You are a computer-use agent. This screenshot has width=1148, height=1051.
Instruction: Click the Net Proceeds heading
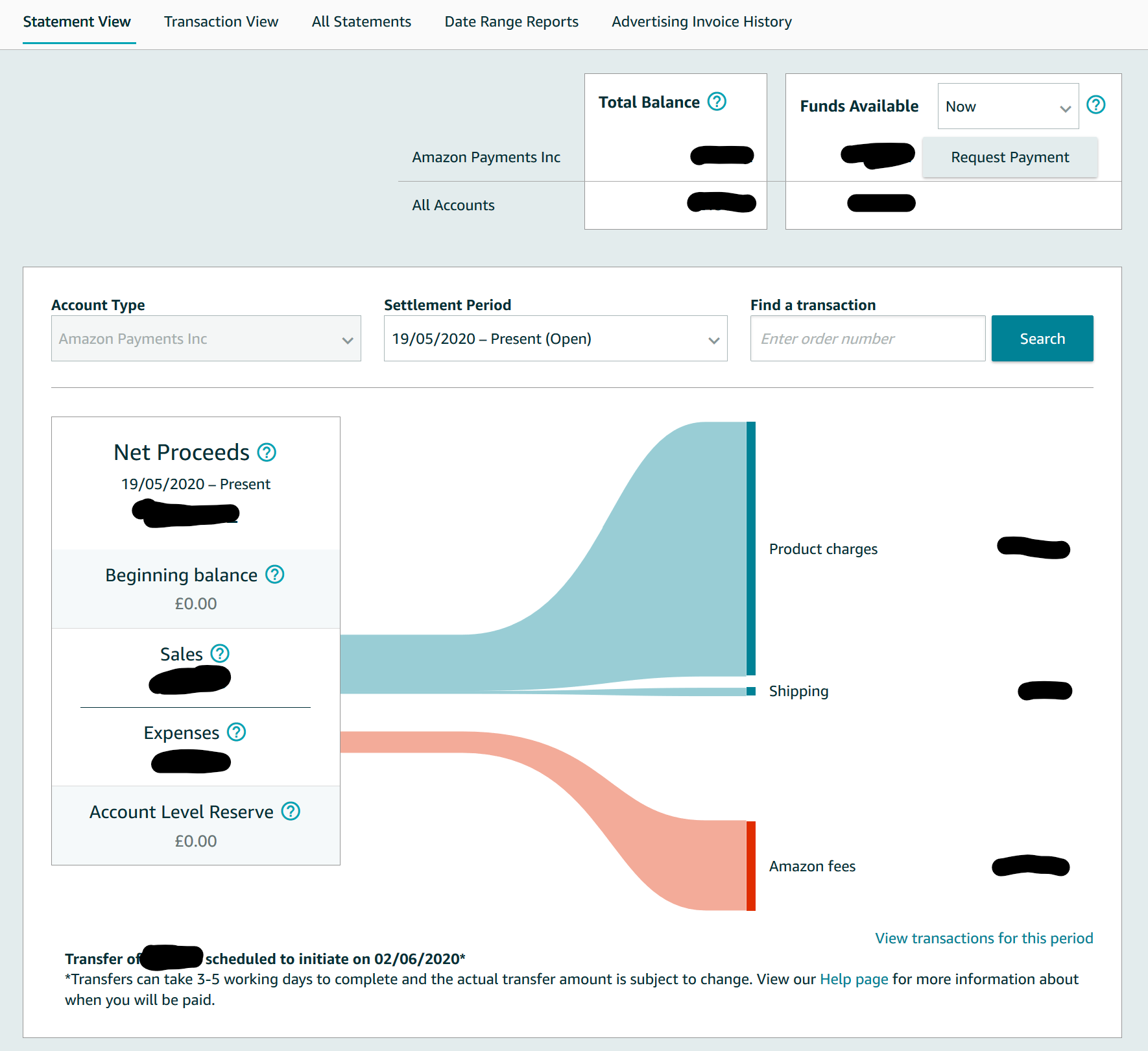(182, 452)
